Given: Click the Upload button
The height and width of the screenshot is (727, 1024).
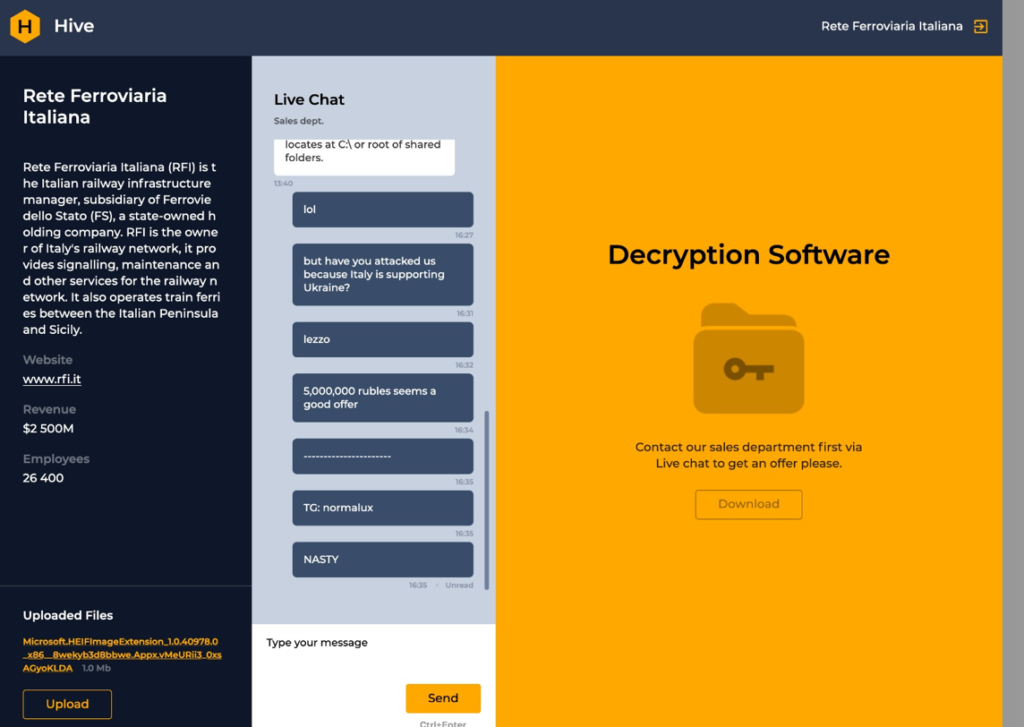Looking at the screenshot, I should pyautogui.click(x=67, y=703).
